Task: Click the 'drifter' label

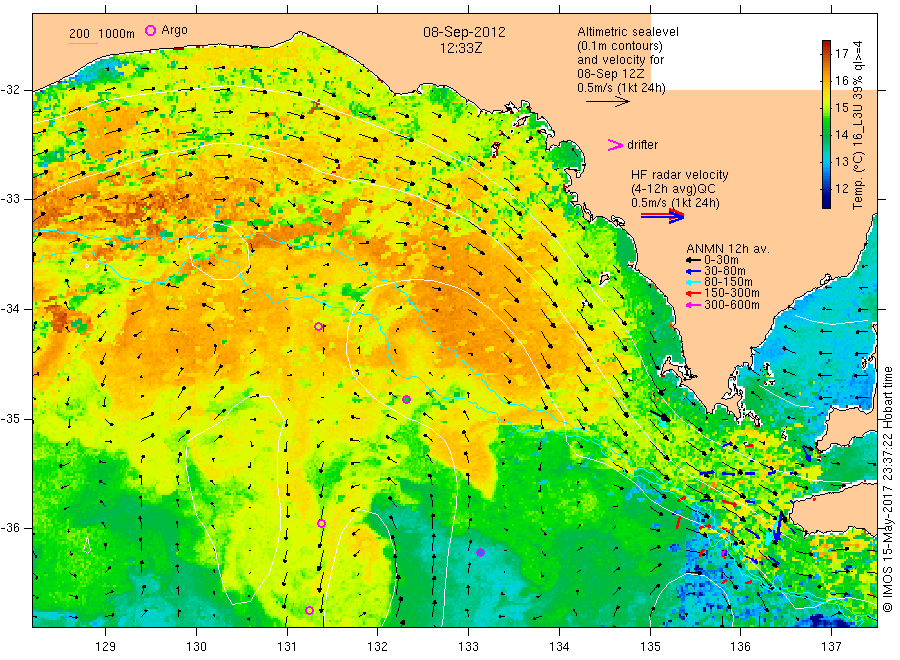Action: click(x=642, y=145)
